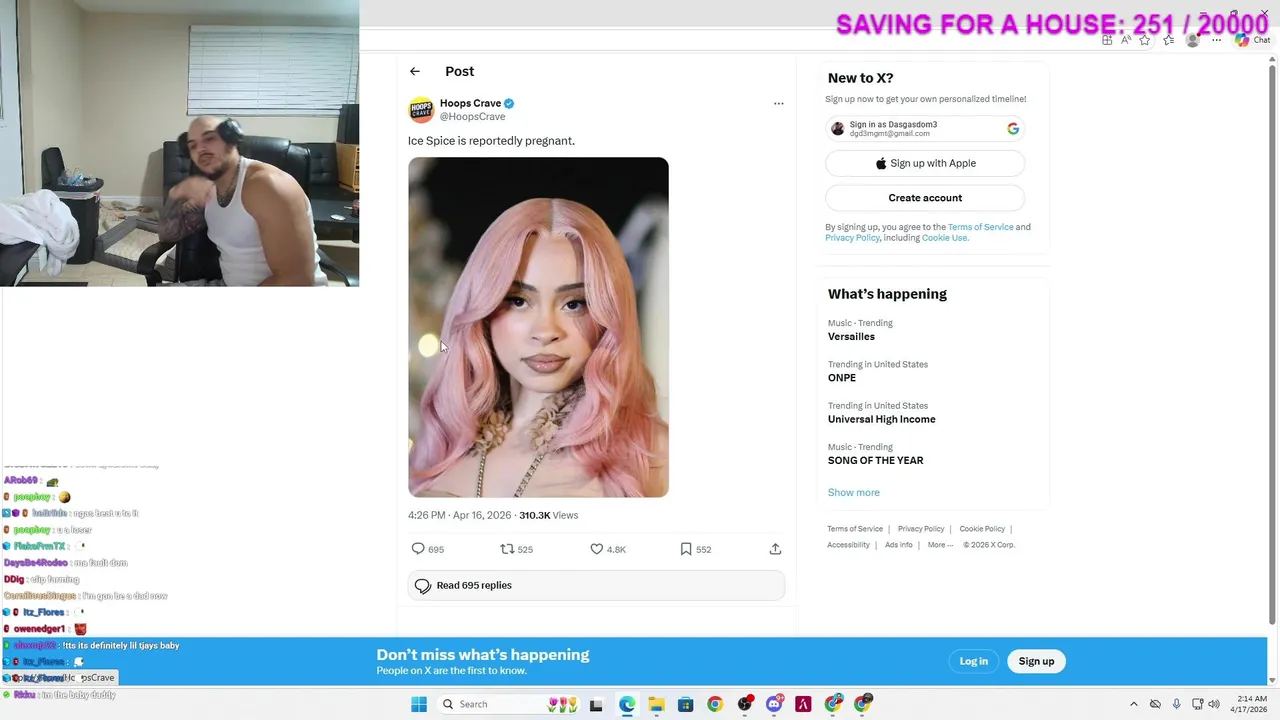Click Read 695 replies

[x=596, y=585]
